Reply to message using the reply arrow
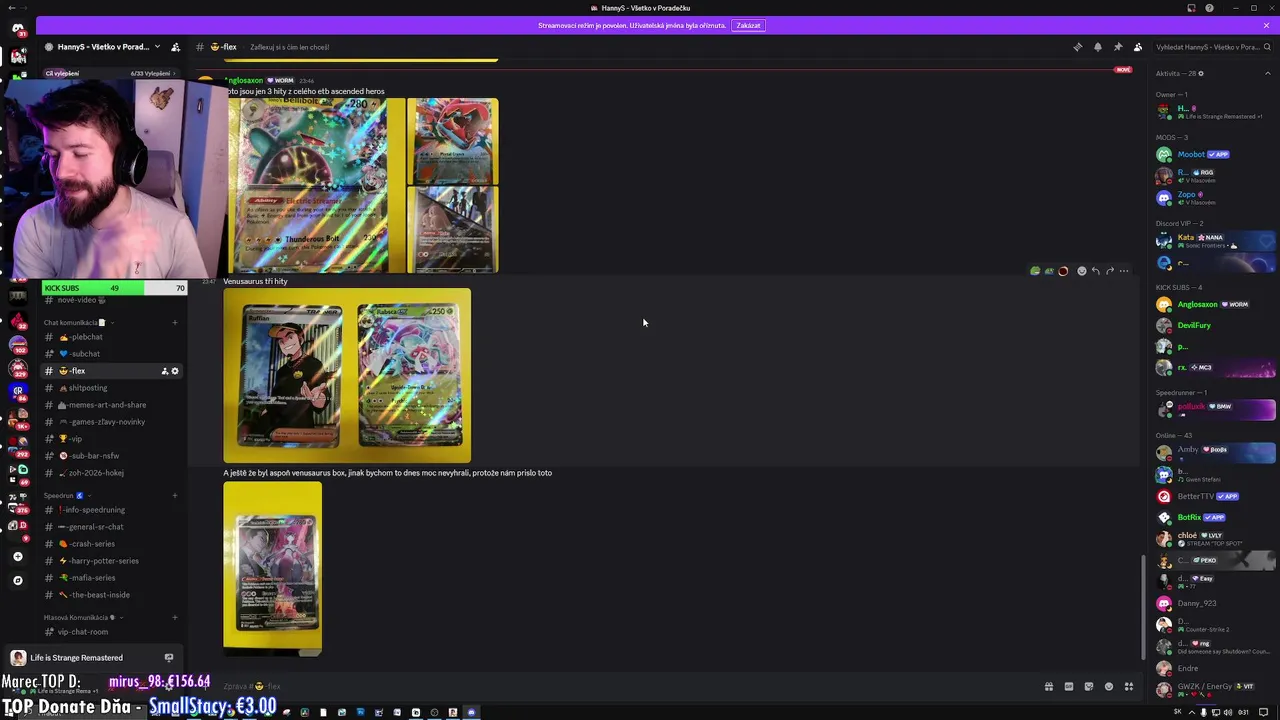This screenshot has height=720, width=1280. 1096,271
